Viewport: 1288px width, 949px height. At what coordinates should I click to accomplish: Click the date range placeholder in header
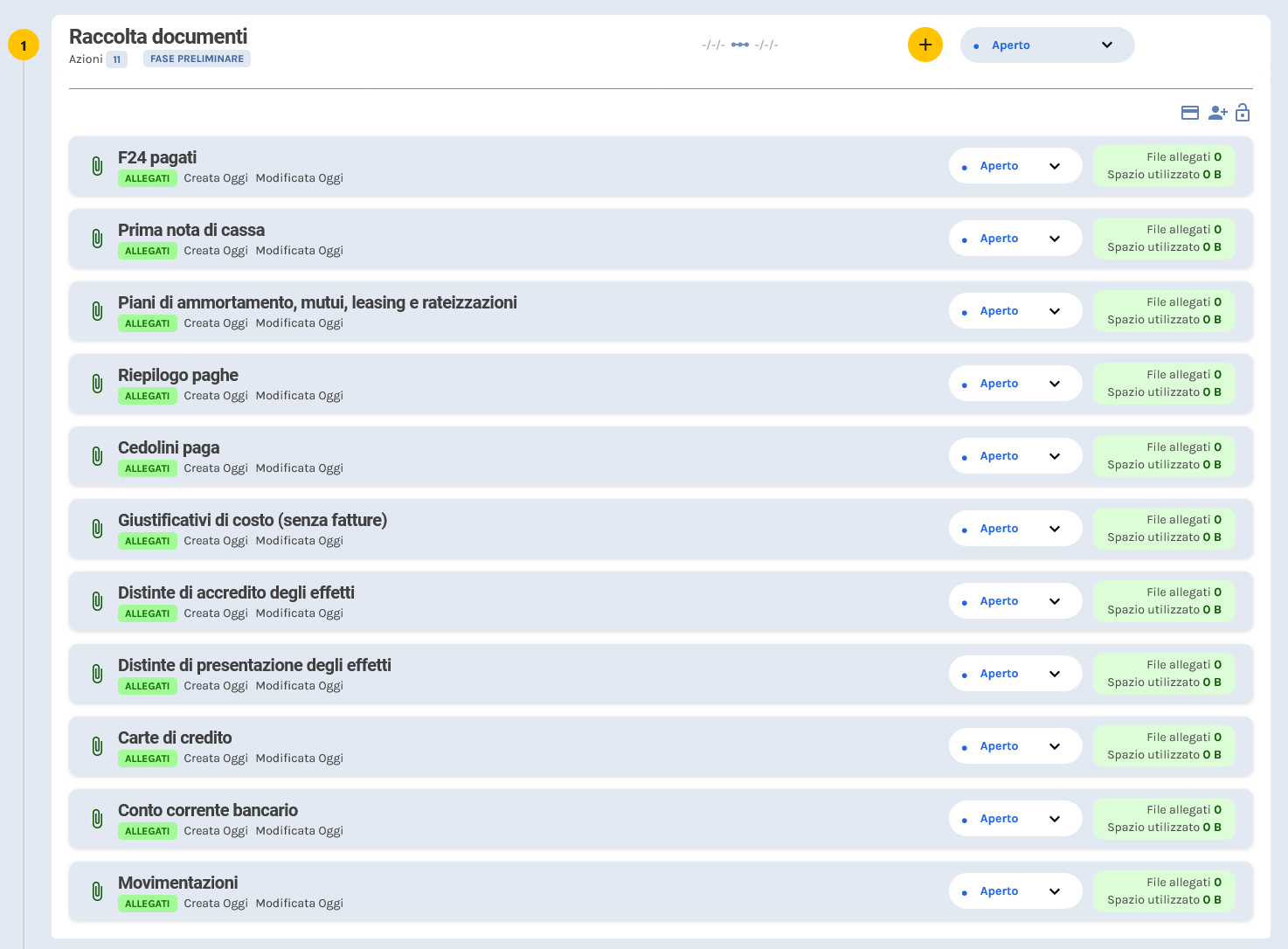(x=739, y=45)
